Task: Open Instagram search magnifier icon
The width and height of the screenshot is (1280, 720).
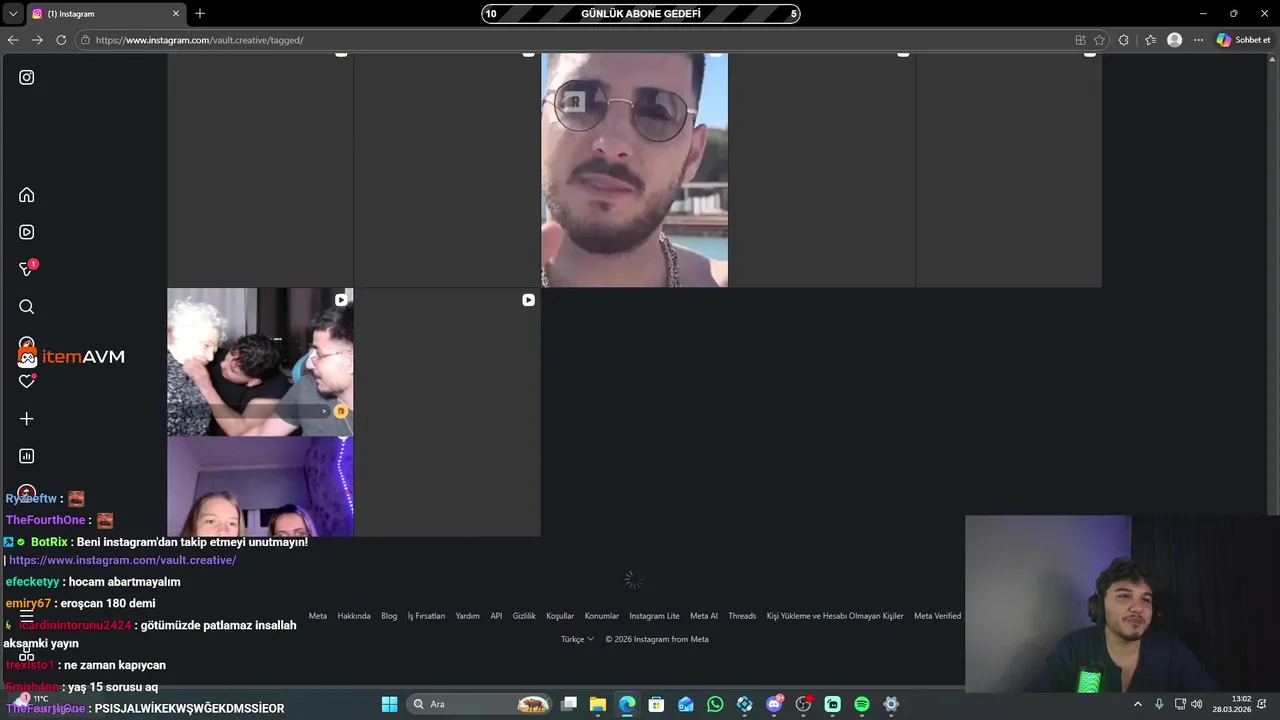Action: click(27, 307)
